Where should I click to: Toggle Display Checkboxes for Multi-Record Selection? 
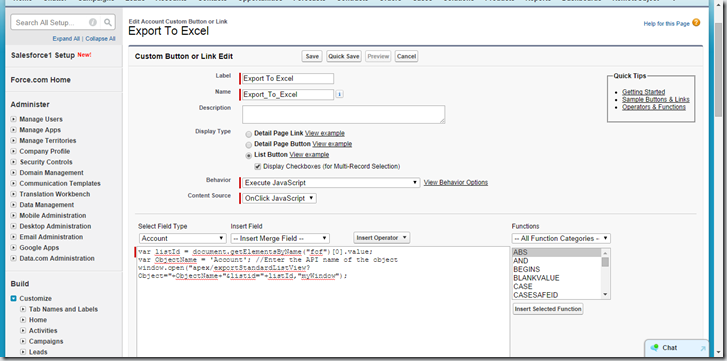(258, 166)
